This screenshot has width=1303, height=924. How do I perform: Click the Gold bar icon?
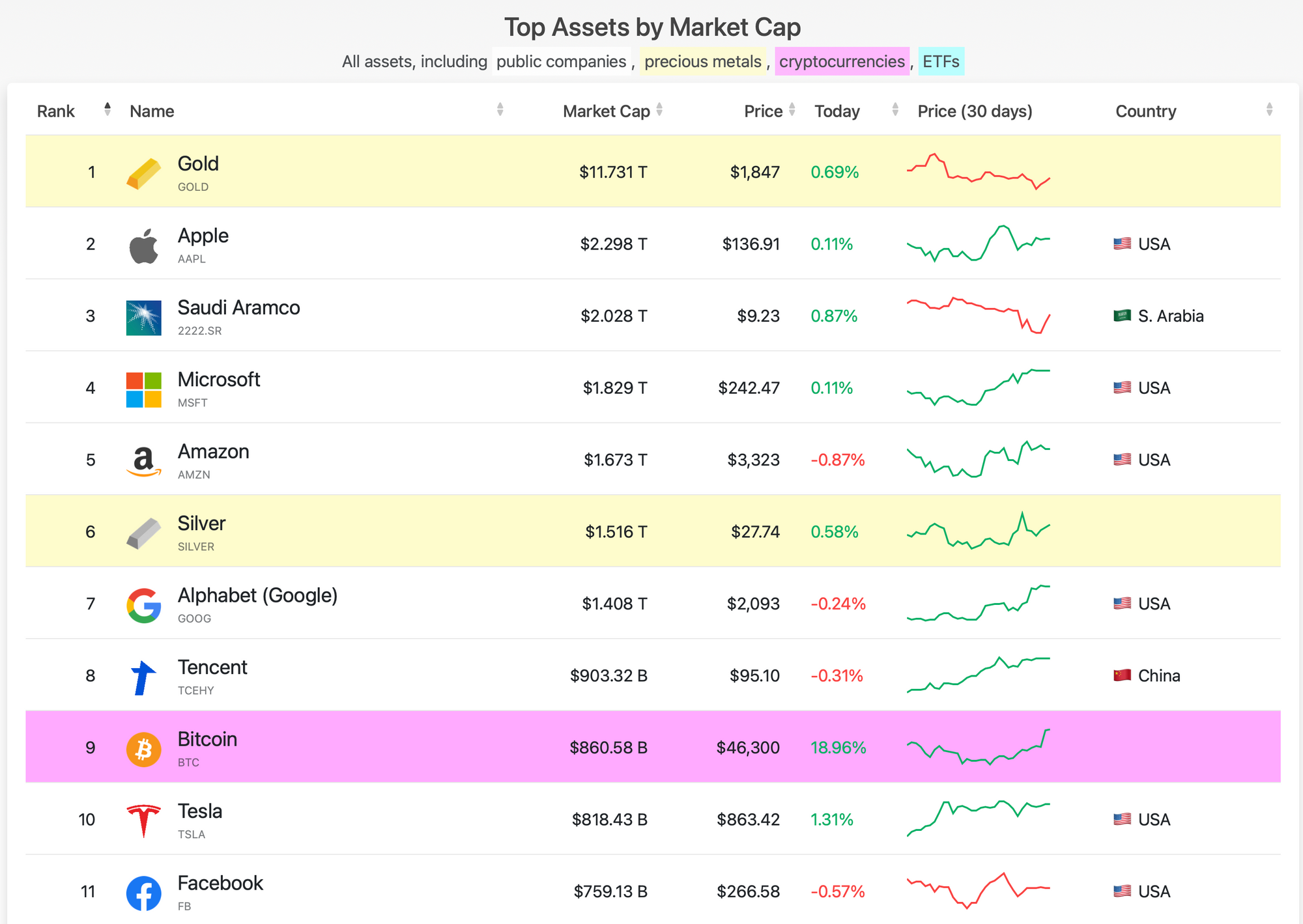tap(143, 173)
